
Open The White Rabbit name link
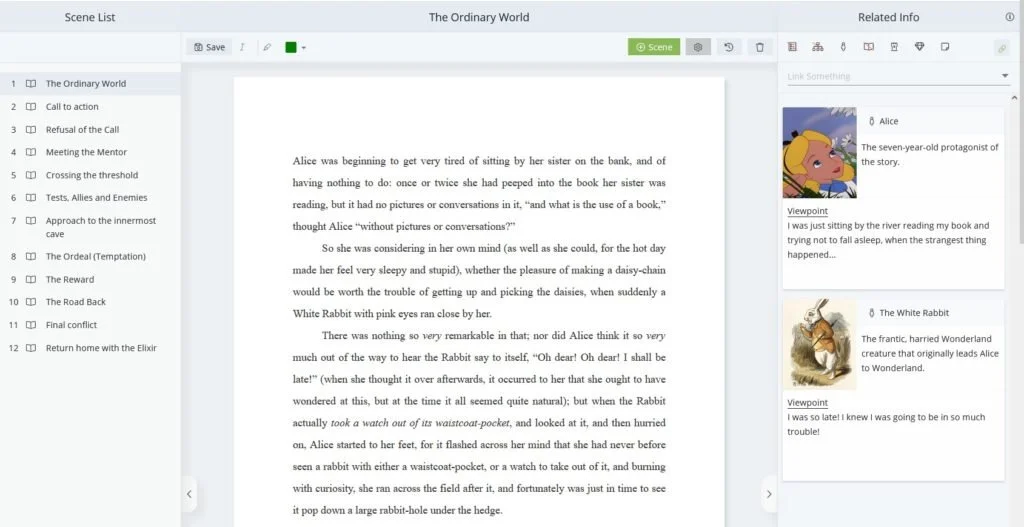coord(914,313)
